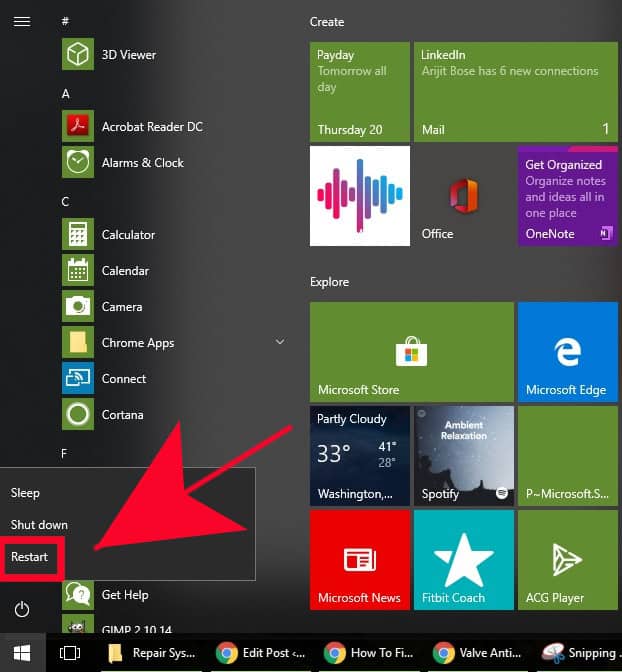This screenshot has height=672, width=622.
Task: Open the ACG Player tile
Action: pos(568,560)
